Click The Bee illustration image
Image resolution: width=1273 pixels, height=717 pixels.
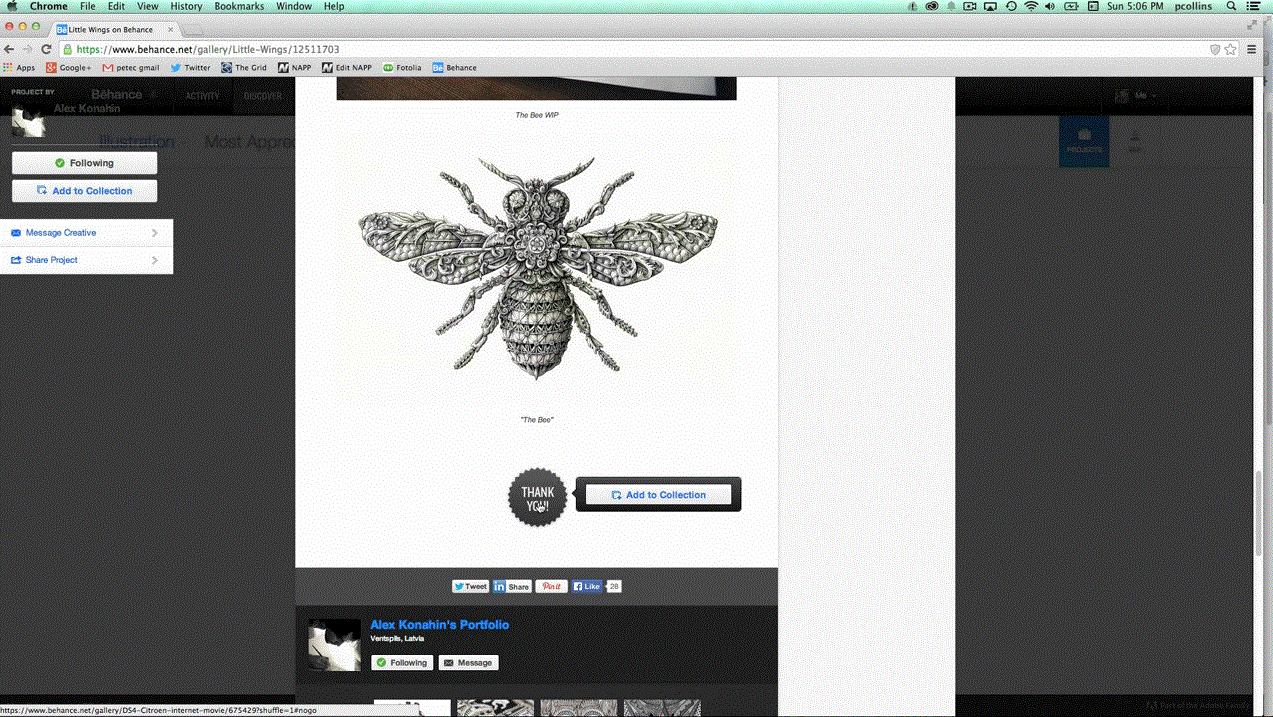click(538, 268)
